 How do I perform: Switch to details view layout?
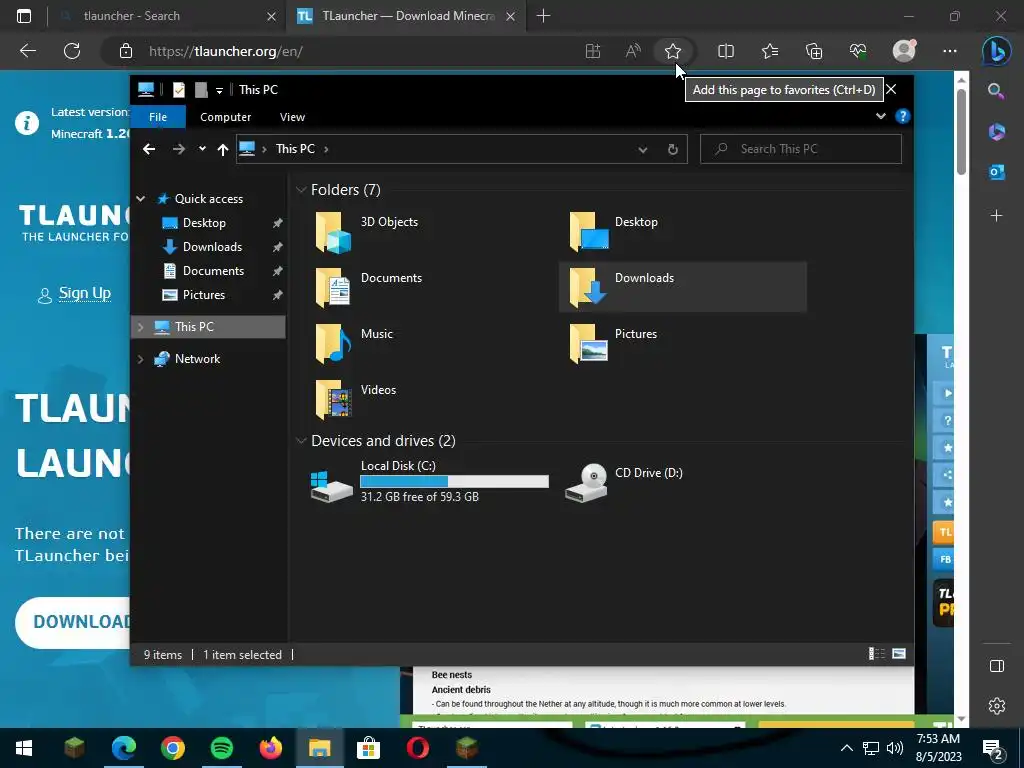(x=876, y=654)
